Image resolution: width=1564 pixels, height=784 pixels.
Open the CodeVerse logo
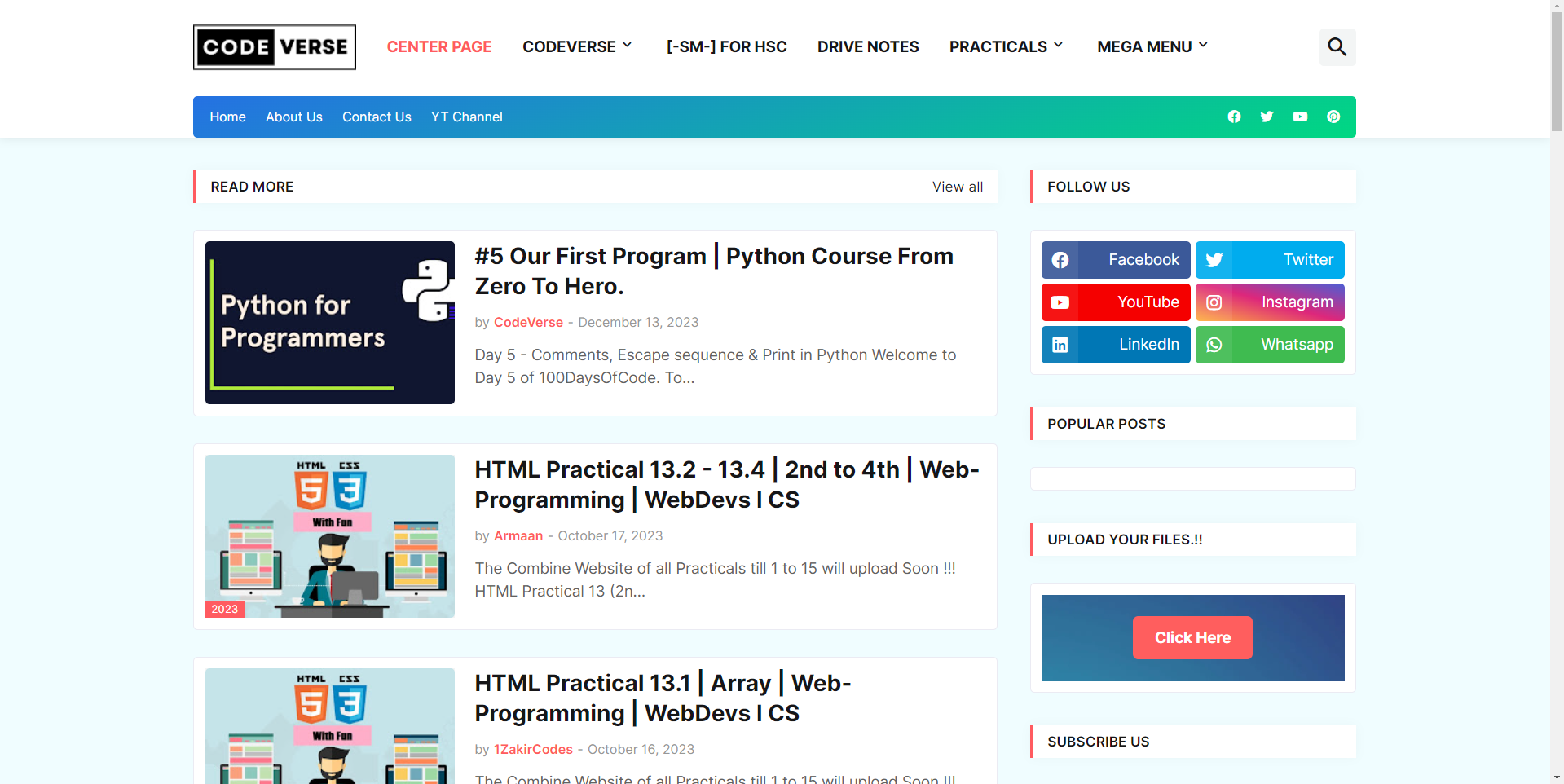[275, 47]
